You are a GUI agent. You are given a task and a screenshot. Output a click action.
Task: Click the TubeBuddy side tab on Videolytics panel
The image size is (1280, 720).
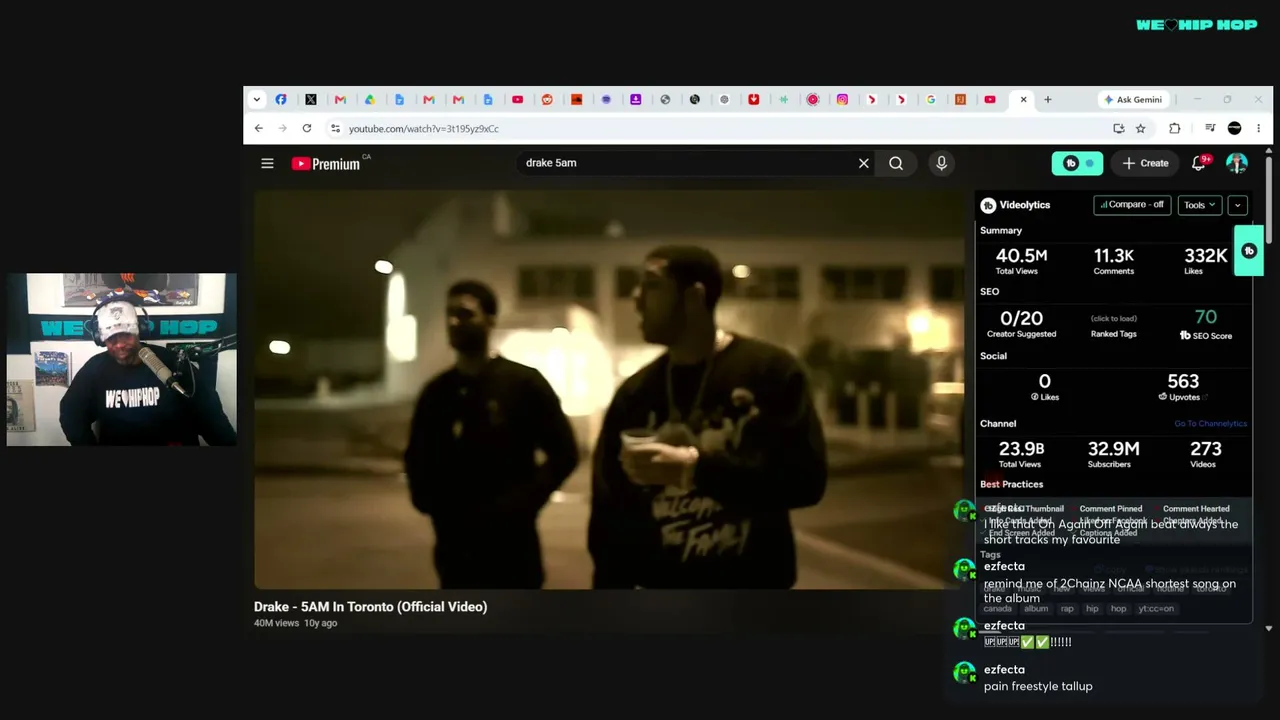click(x=1249, y=251)
